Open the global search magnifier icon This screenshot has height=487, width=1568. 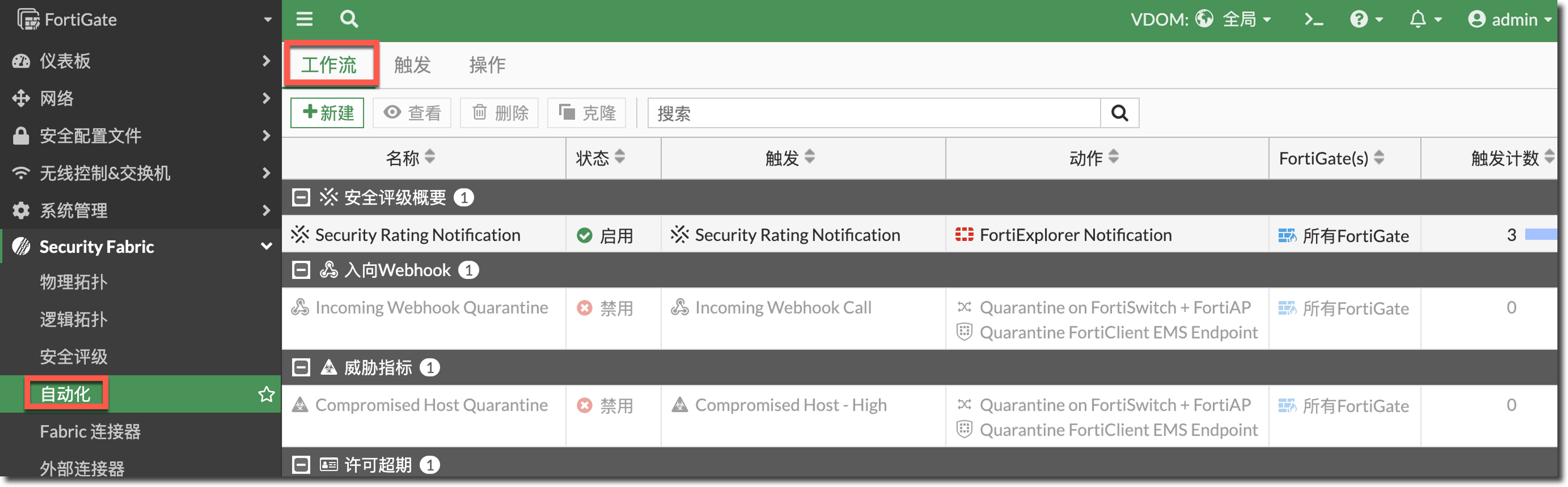[349, 19]
